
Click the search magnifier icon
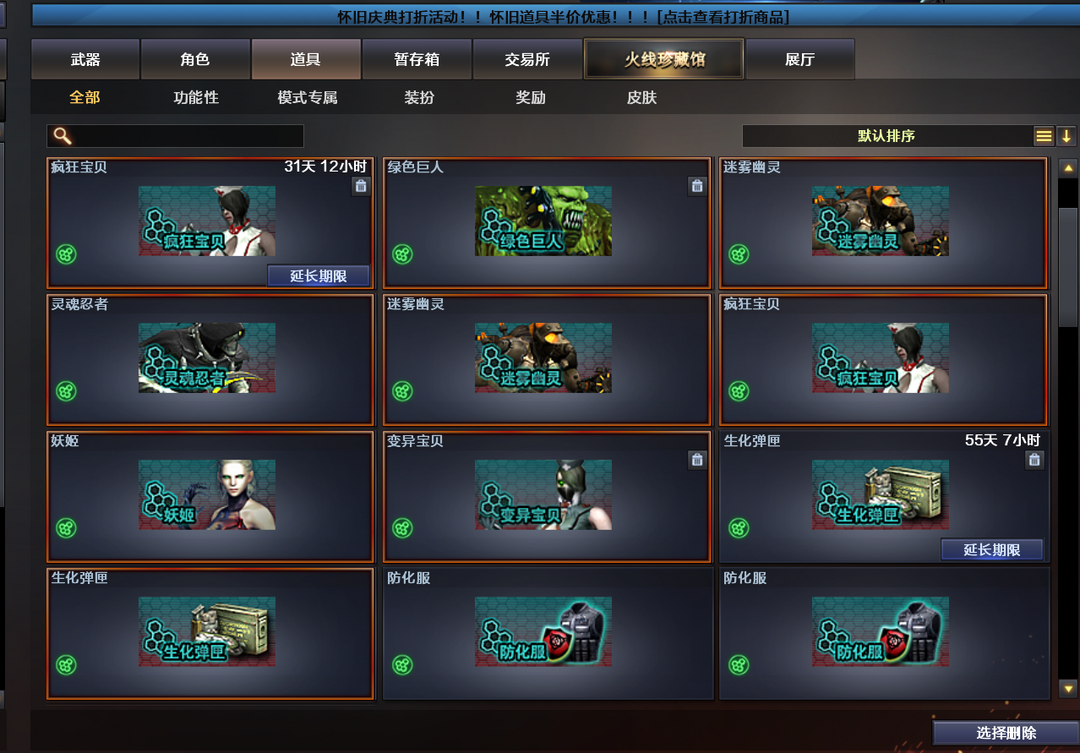[x=62, y=136]
